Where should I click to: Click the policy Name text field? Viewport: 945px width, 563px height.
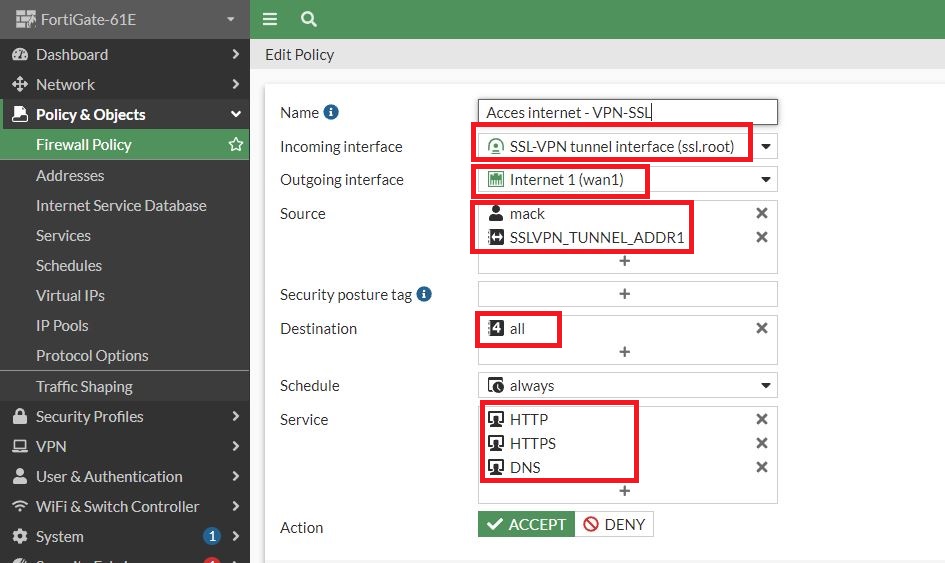[x=627, y=112]
